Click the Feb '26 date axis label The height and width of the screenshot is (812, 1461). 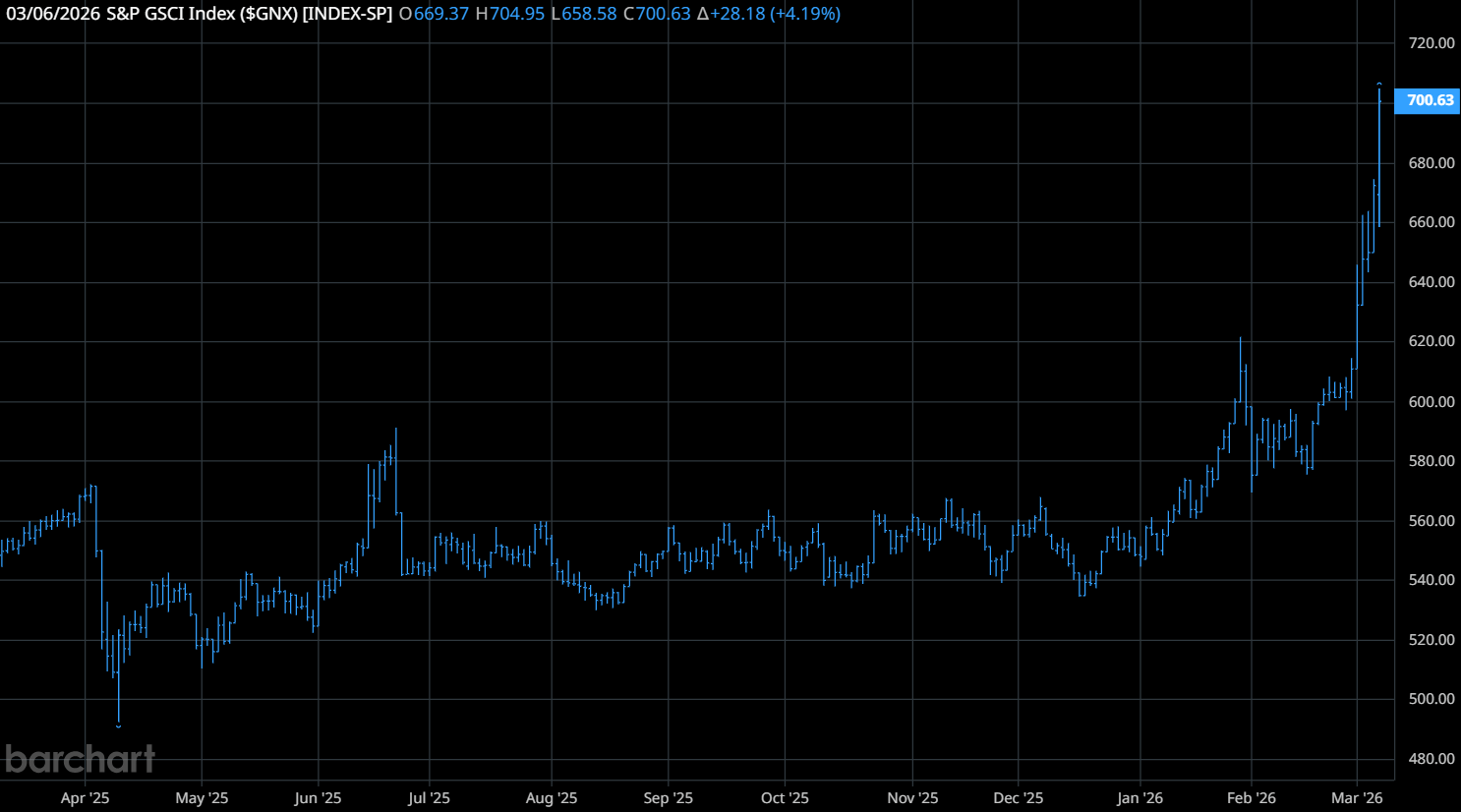tap(1252, 798)
